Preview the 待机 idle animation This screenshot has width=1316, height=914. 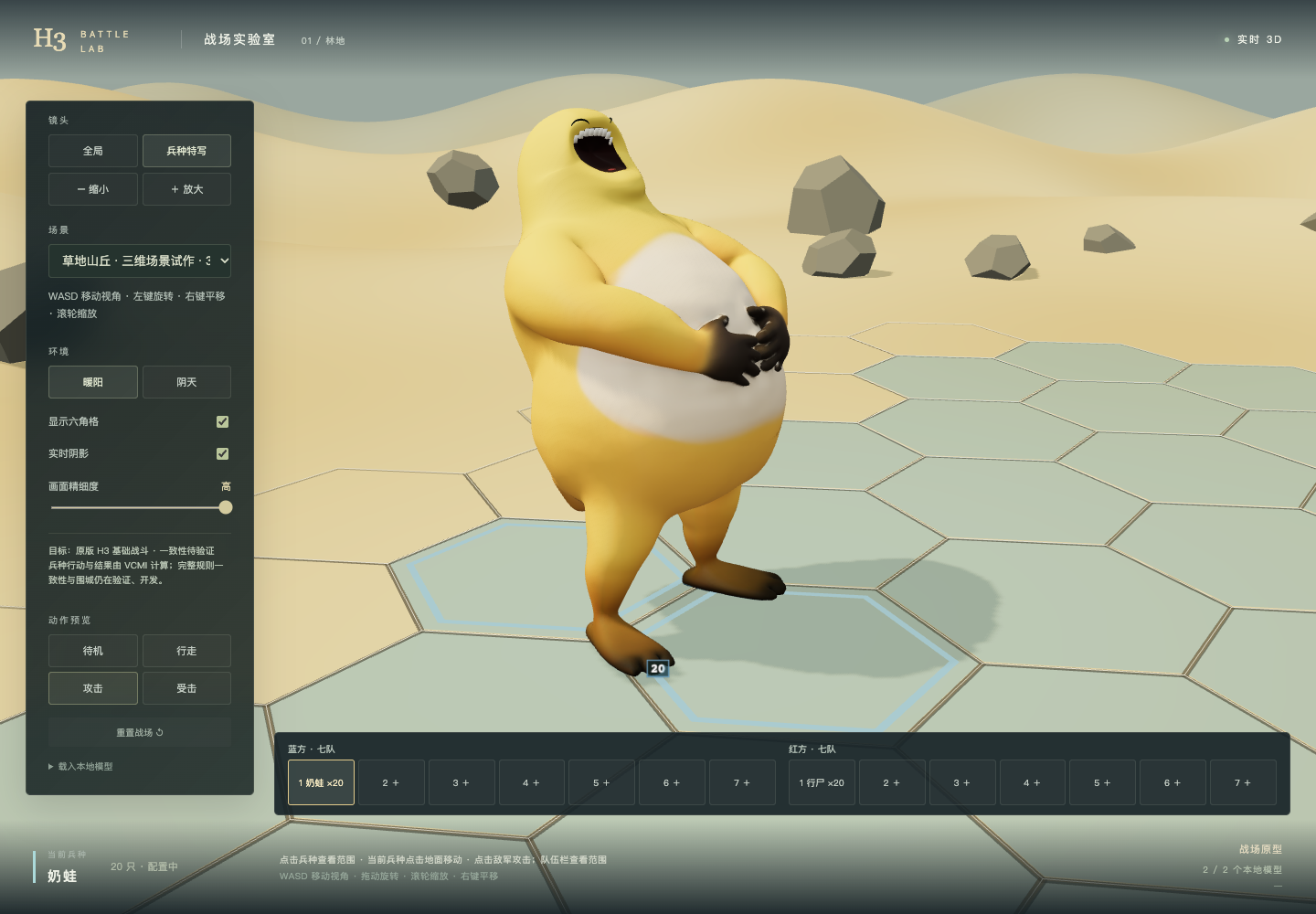pyautogui.click(x=93, y=651)
